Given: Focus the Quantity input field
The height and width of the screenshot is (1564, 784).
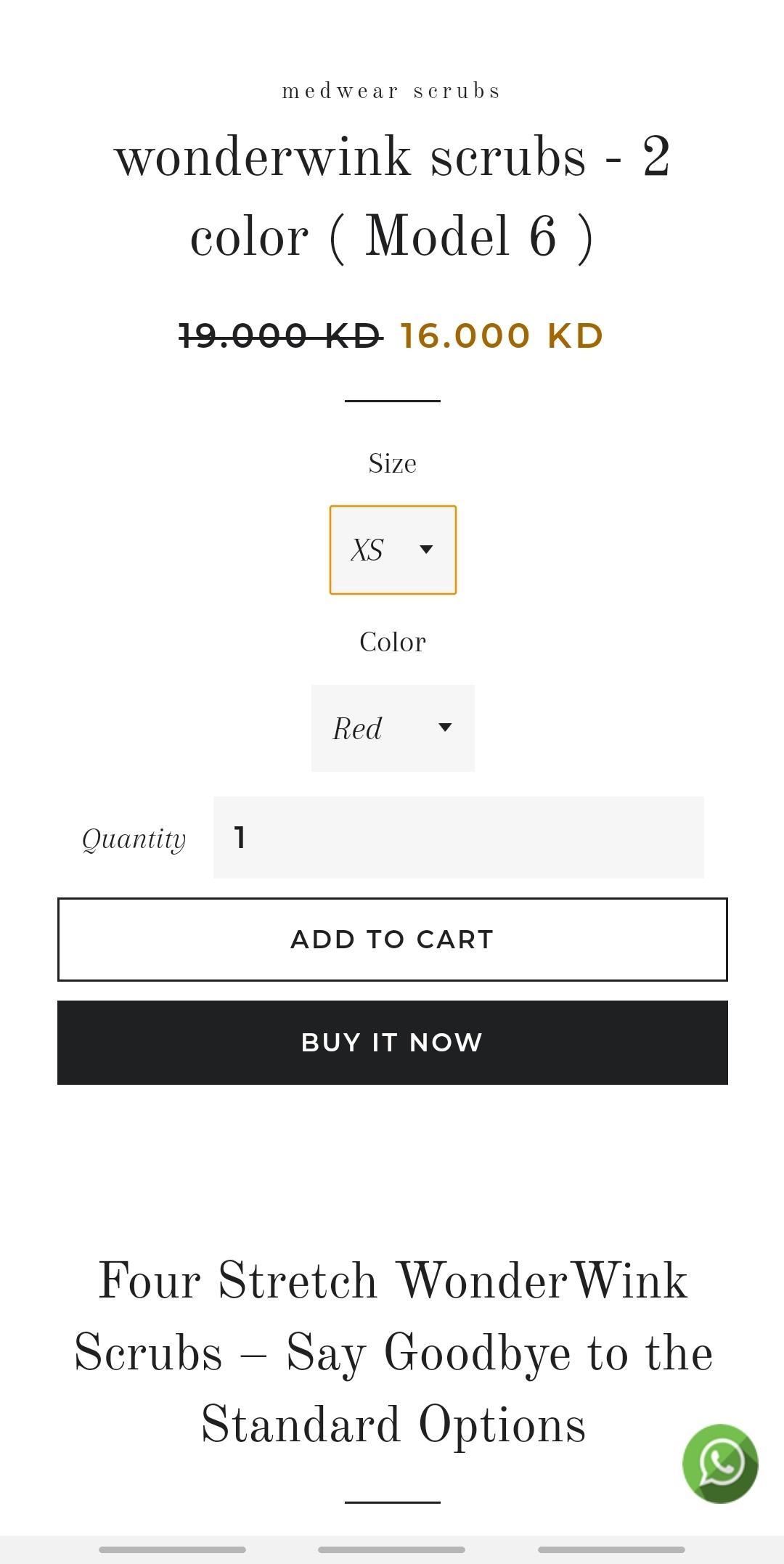Looking at the screenshot, I should (458, 837).
